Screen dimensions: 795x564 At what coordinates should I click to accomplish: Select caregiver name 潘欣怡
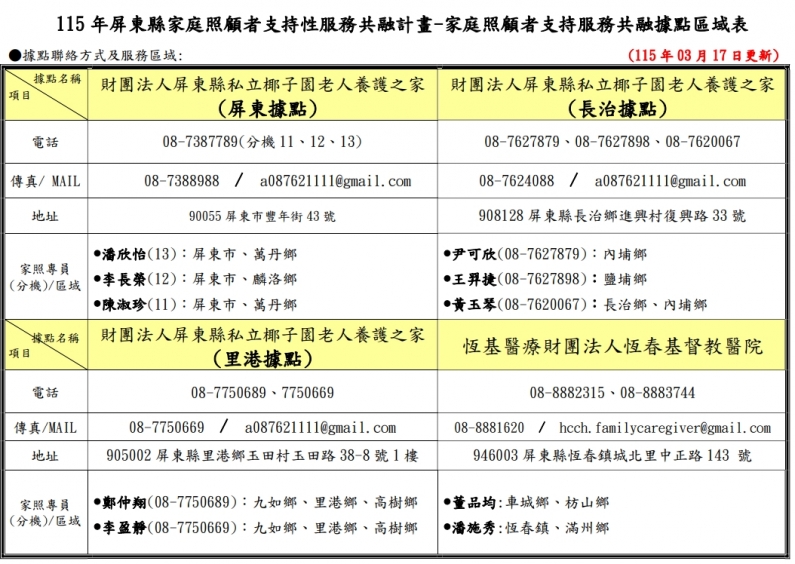coord(124,254)
